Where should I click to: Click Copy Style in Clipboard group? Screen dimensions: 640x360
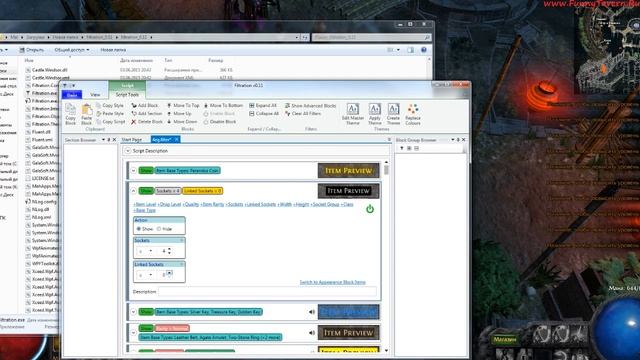click(110, 105)
